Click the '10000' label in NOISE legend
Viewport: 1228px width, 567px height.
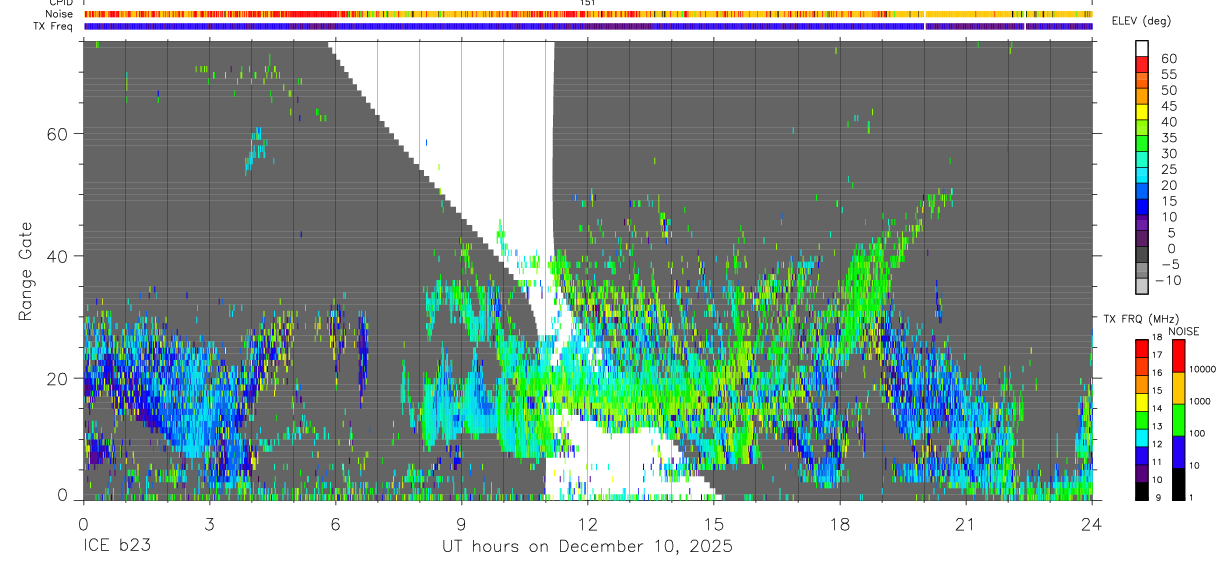coord(1203,369)
